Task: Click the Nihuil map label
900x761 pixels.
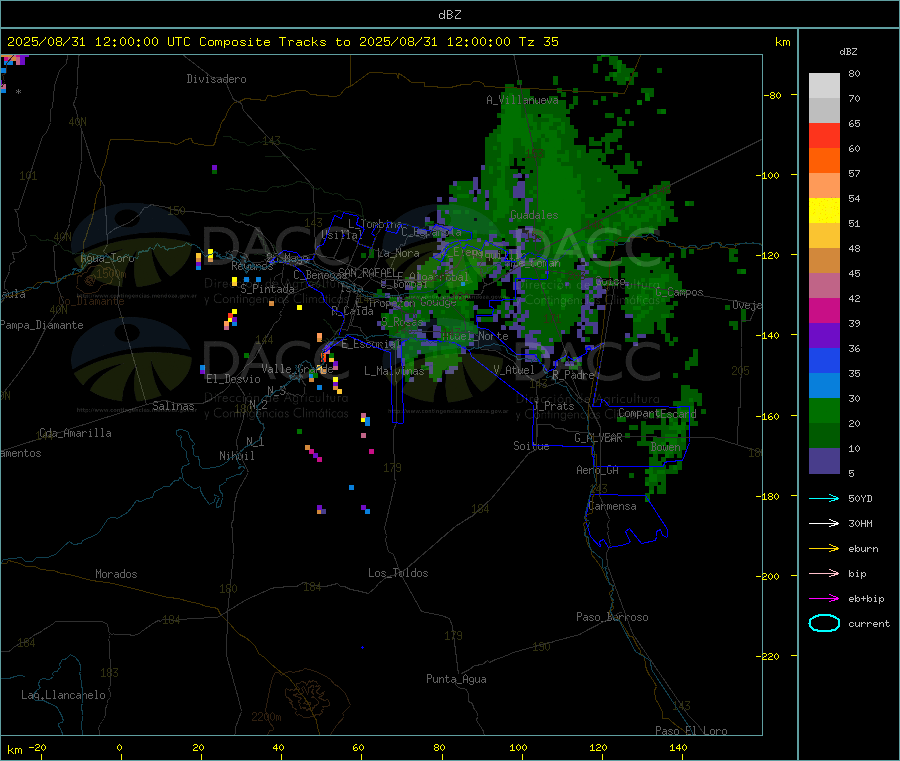Action: coord(236,456)
